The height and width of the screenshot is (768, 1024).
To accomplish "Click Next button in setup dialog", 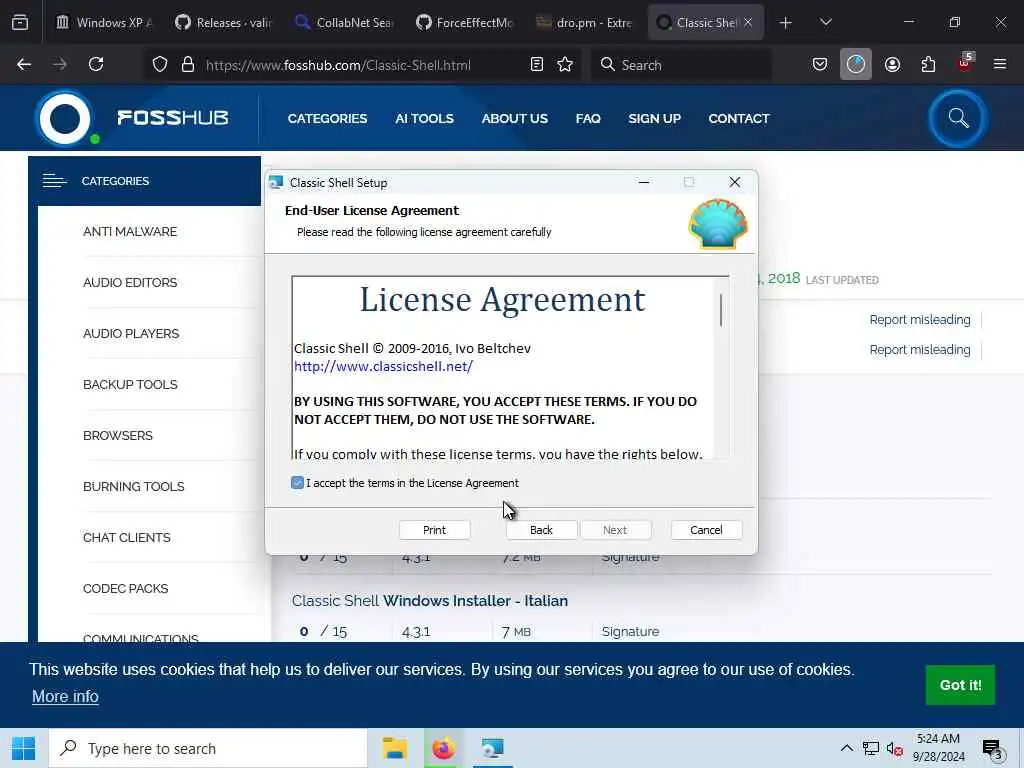I will coord(615,530).
